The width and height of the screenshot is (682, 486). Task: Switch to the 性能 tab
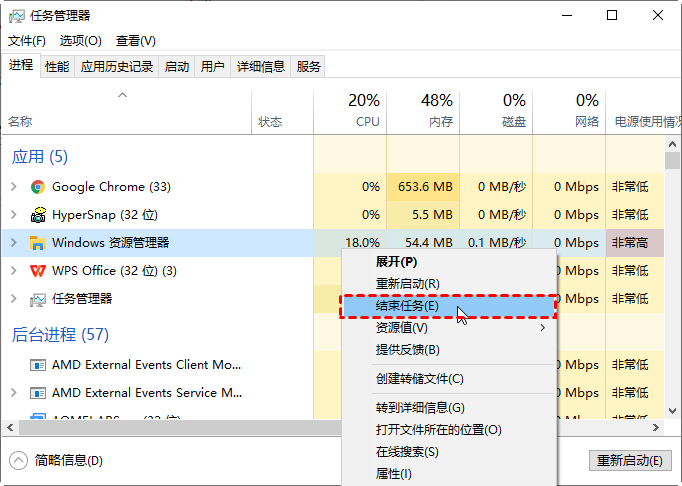tap(57, 67)
